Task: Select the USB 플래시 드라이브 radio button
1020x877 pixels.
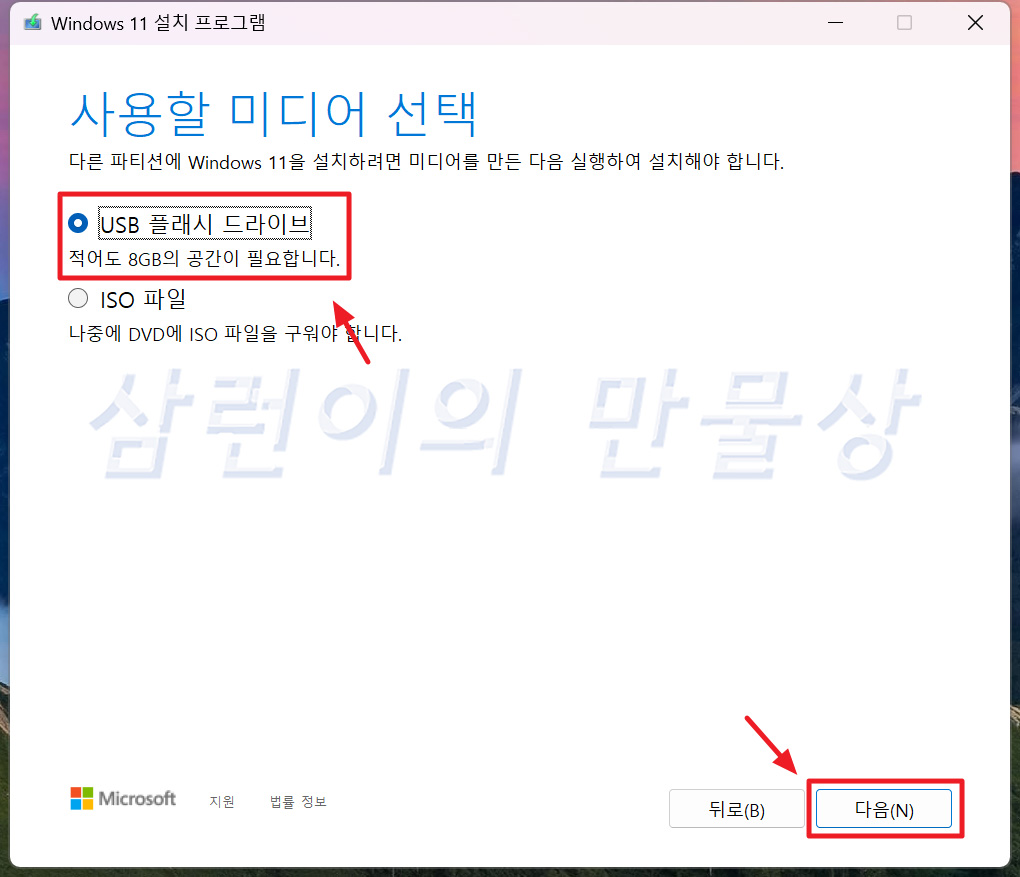Action: click(x=78, y=224)
